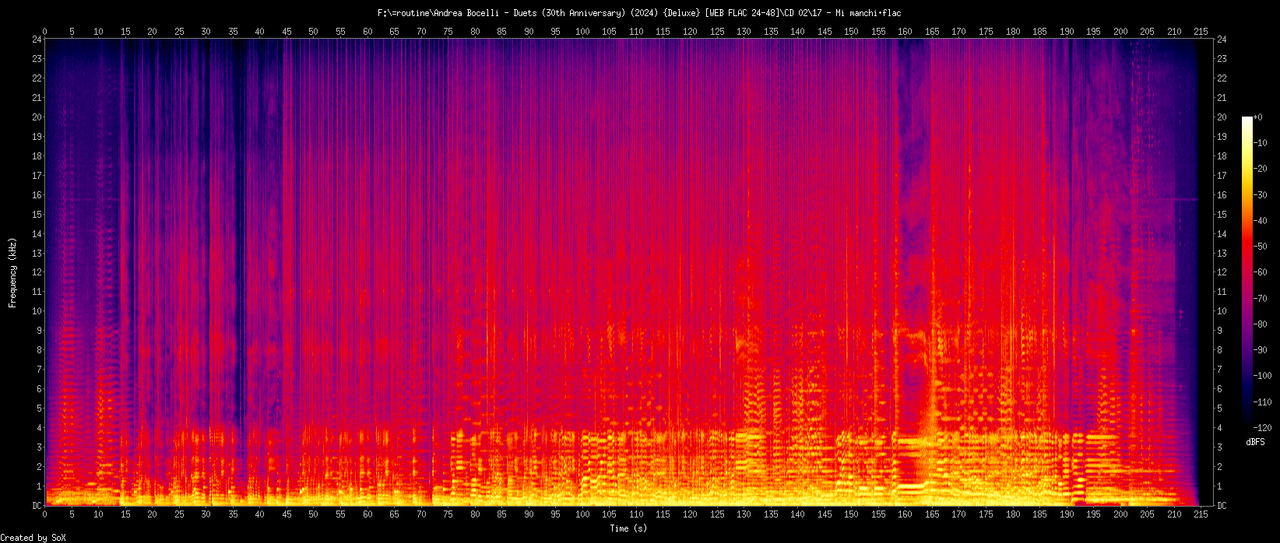Click "75" on the top time axis
1280x543 pixels.
[449, 32]
